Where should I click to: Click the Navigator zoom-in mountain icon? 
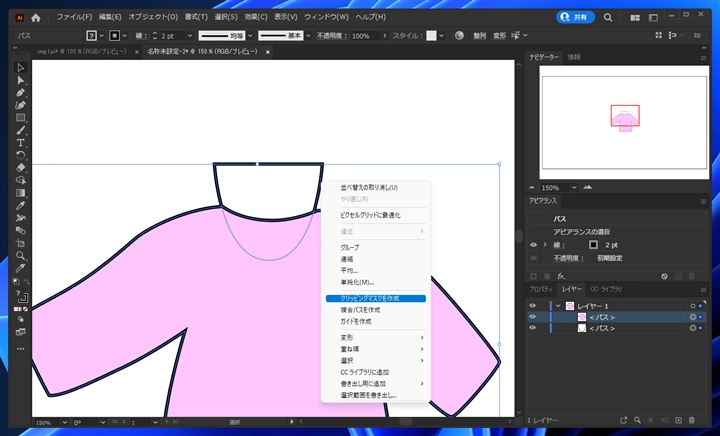tap(587, 187)
